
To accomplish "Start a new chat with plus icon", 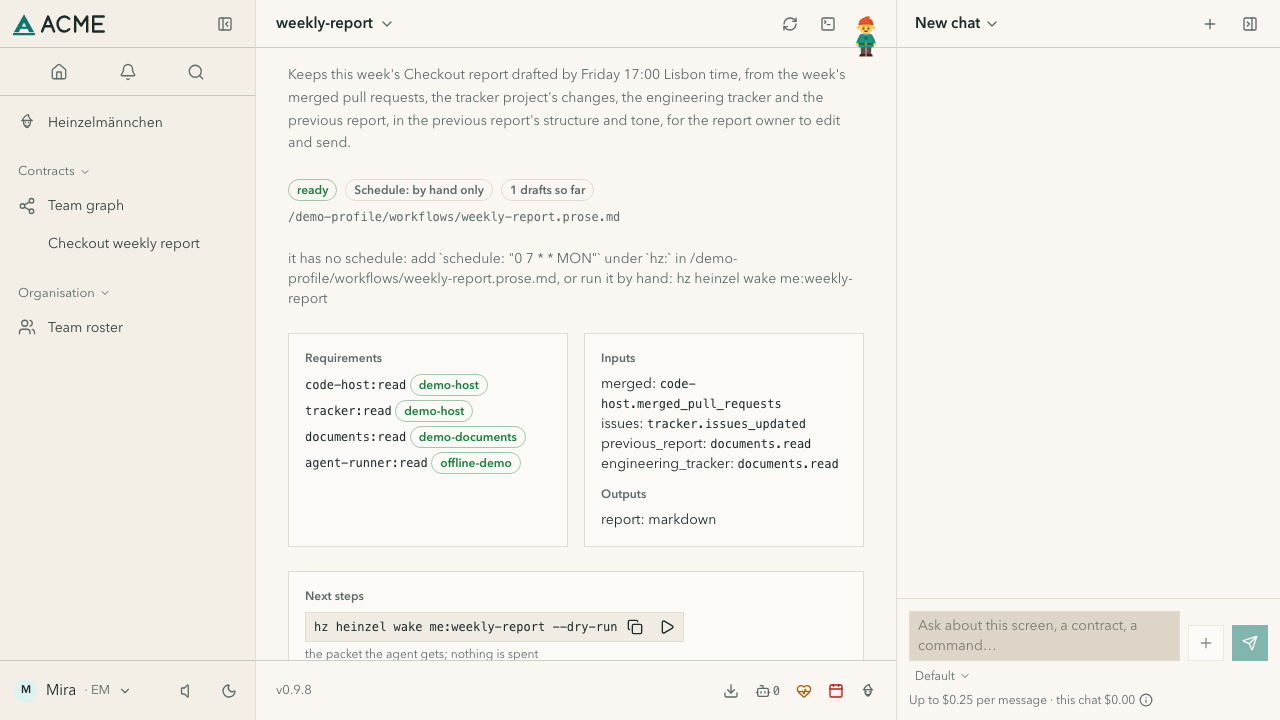I will coord(1210,24).
